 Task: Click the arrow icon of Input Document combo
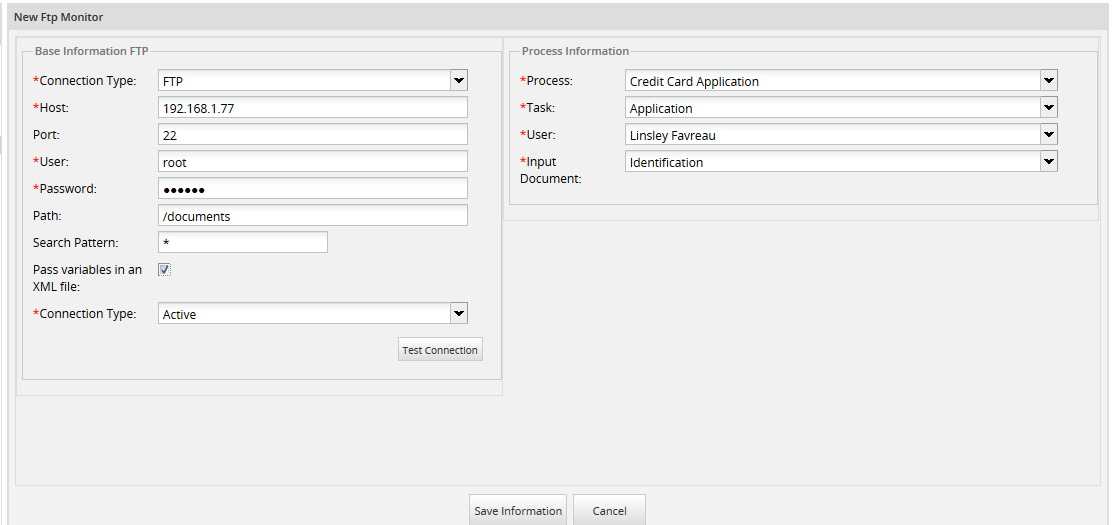(x=1048, y=162)
